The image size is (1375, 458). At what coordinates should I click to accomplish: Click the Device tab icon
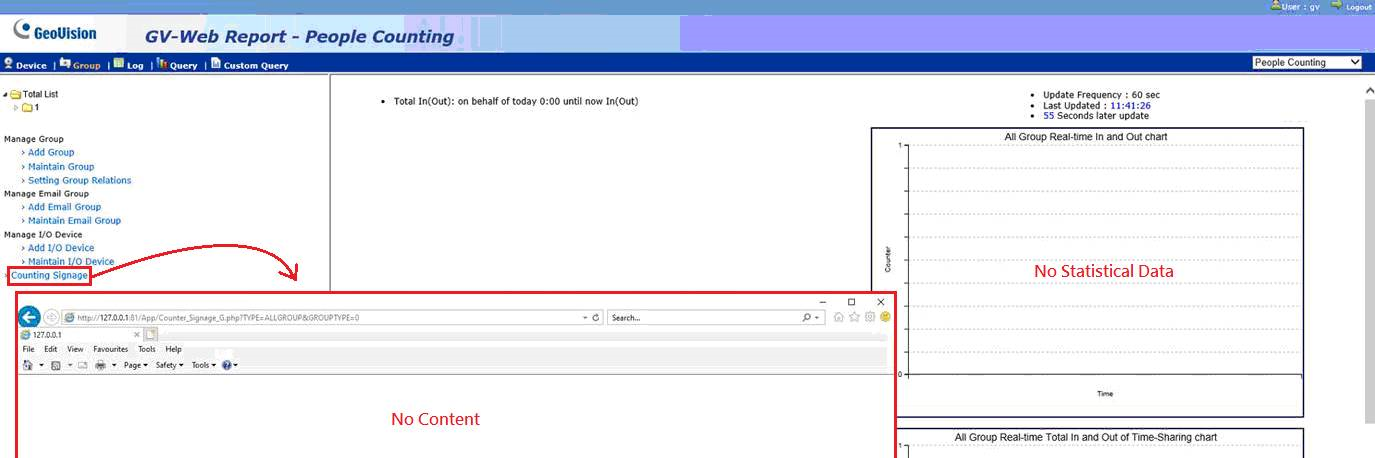[9, 64]
